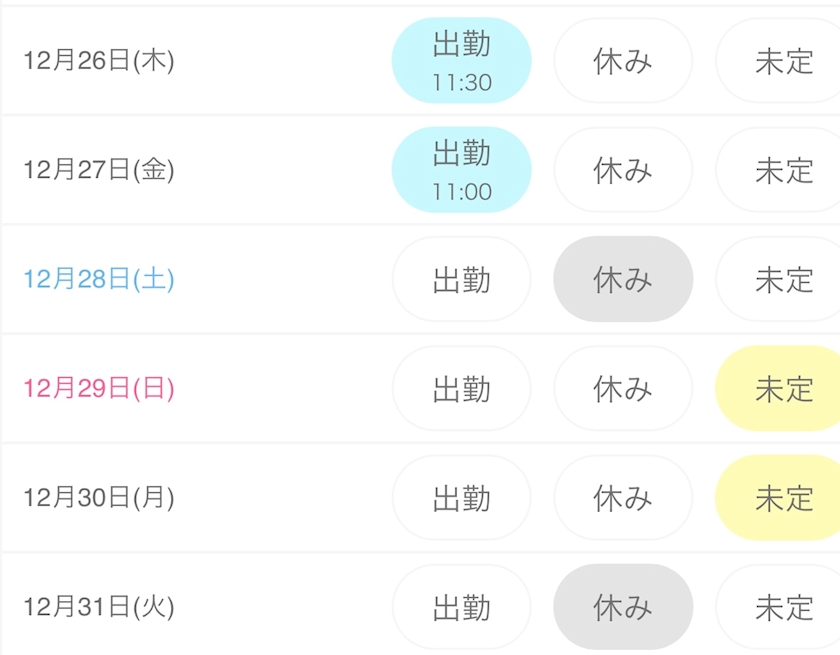Choose 休み for 12月27日(金)

point(622,170)
